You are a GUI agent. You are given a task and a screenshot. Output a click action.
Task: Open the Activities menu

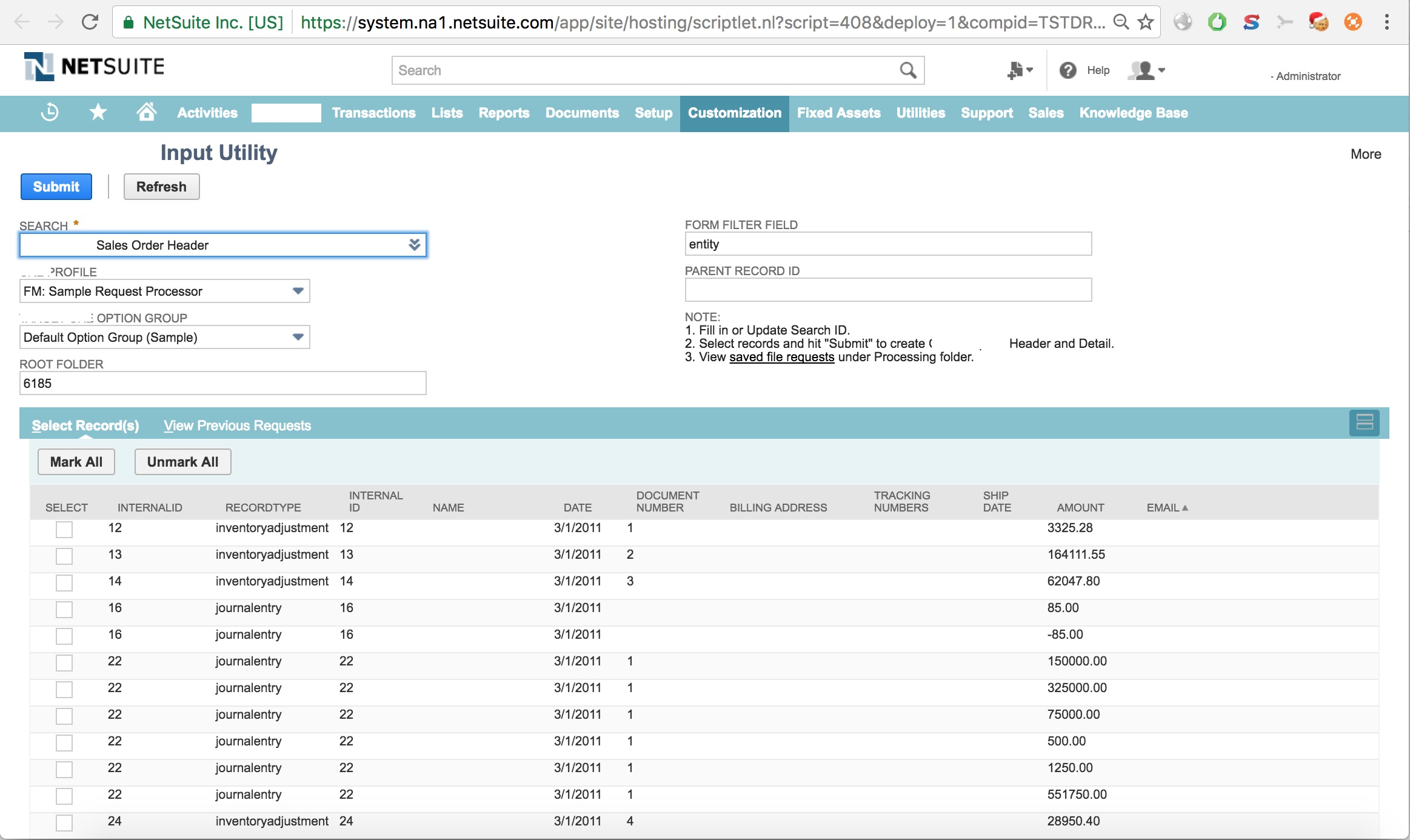(x=207, y=113)
